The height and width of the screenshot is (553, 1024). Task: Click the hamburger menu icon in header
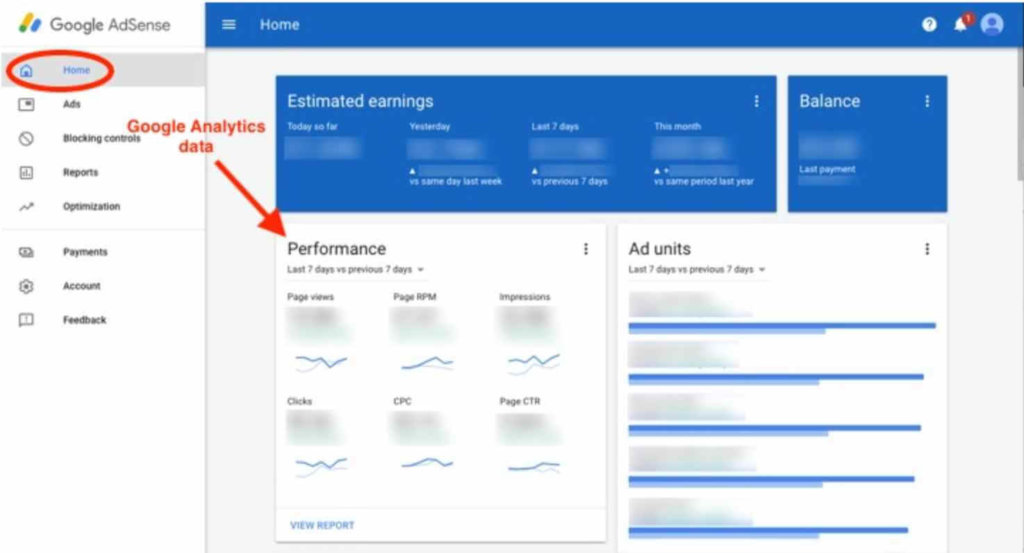[x=229, y=25]
